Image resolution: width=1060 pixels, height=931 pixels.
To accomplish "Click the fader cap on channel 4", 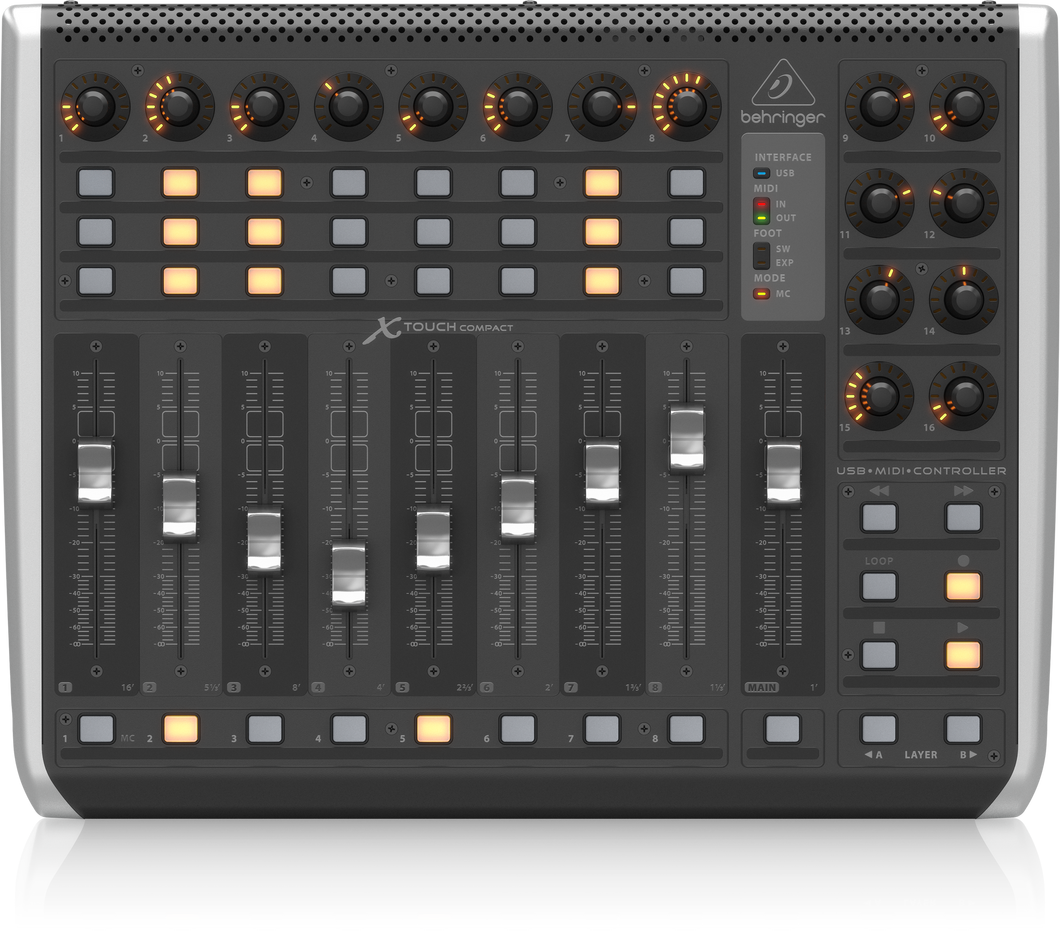I will click(x=348, y=574).
